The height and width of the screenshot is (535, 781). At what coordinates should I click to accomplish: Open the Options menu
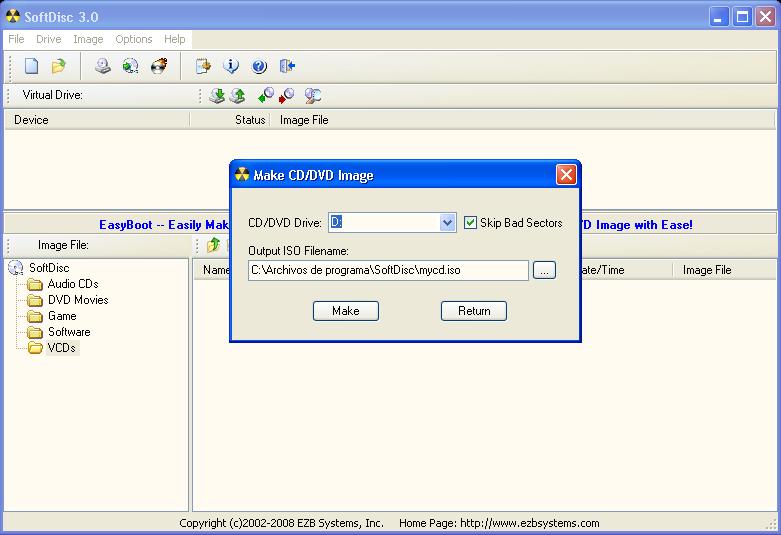[x=133, y=39]
